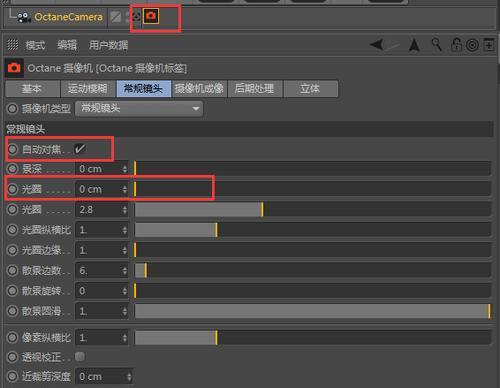Open the 摄像机类型 dropdown

pos(139,108)
